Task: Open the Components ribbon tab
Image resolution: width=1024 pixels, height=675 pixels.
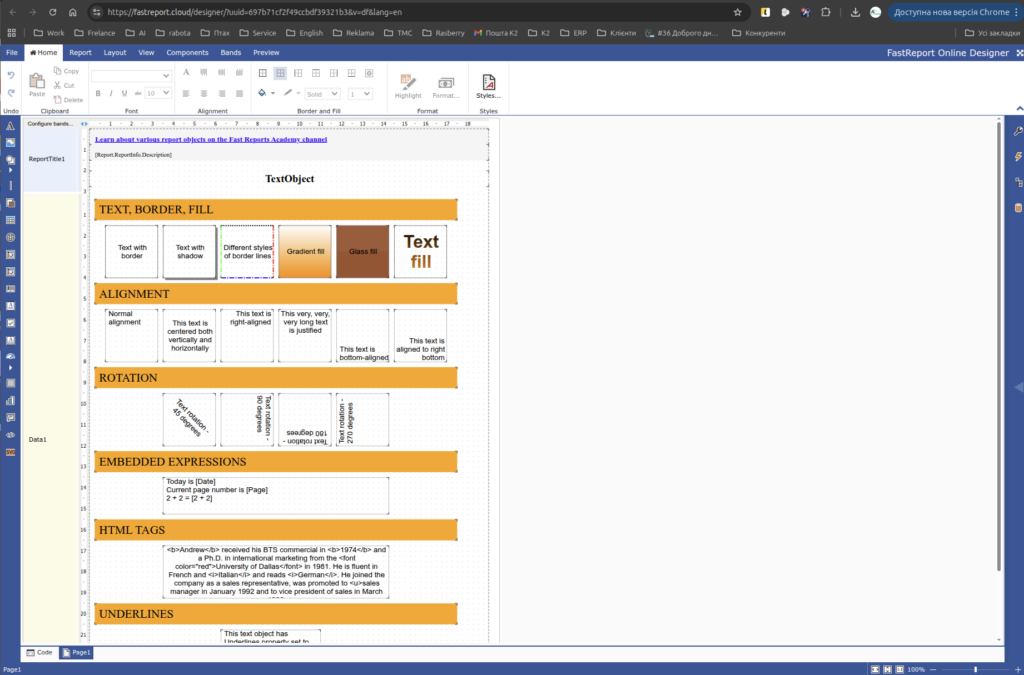Action: pyautogui.click(x=187, y=52)
